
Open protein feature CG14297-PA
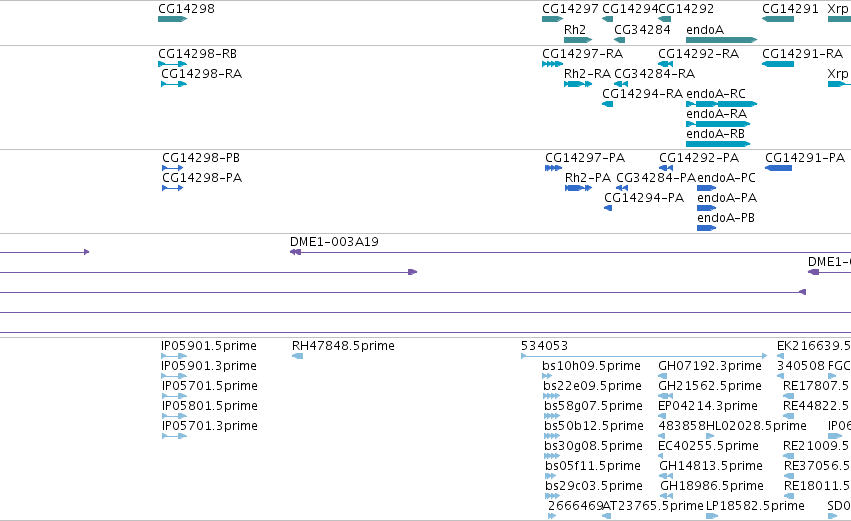click(553, 168)
